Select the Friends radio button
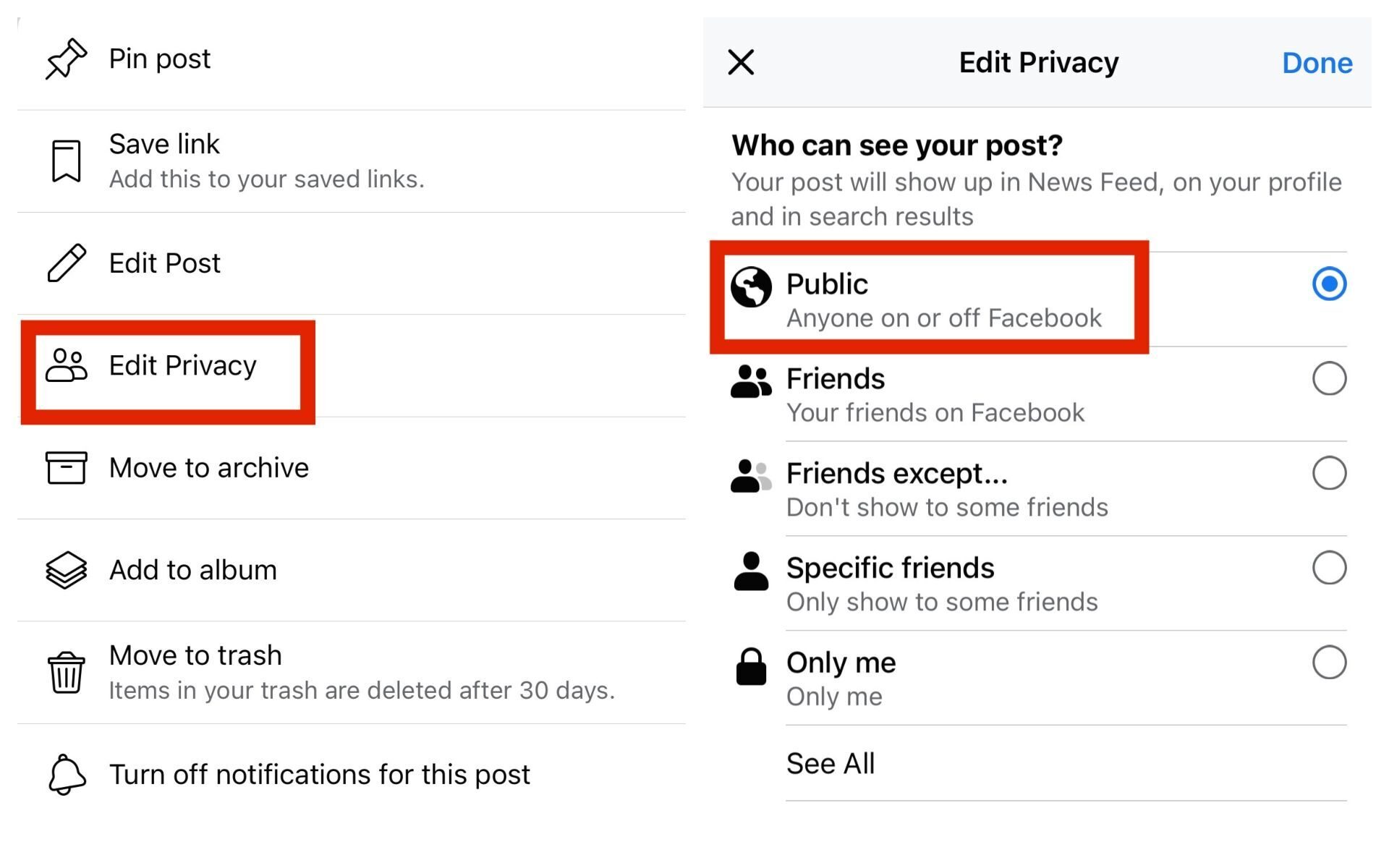This screenshot has height=868, width=1389. [x=1329, y=378]
